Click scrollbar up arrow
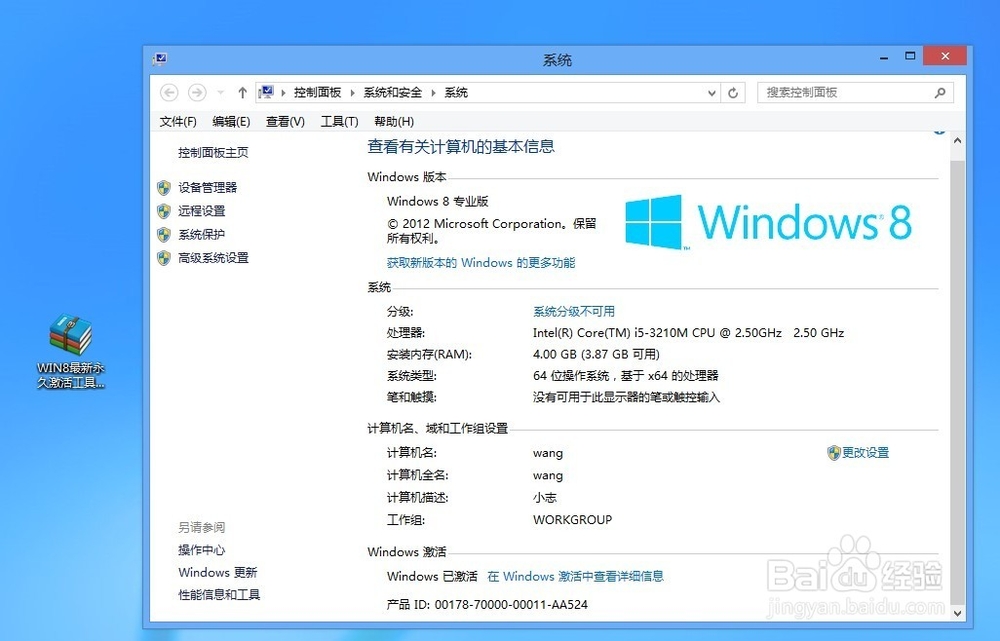Viewport: 1000px width, 641px height. tap(957, 141)
